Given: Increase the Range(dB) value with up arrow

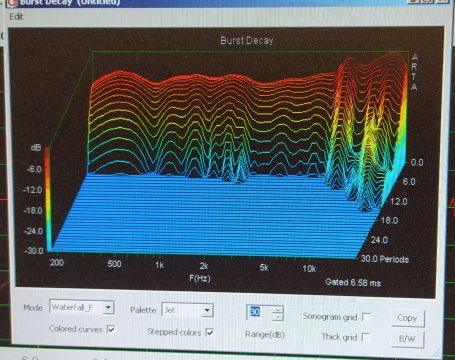Looking at the screenshot, I should click(278, 309).
